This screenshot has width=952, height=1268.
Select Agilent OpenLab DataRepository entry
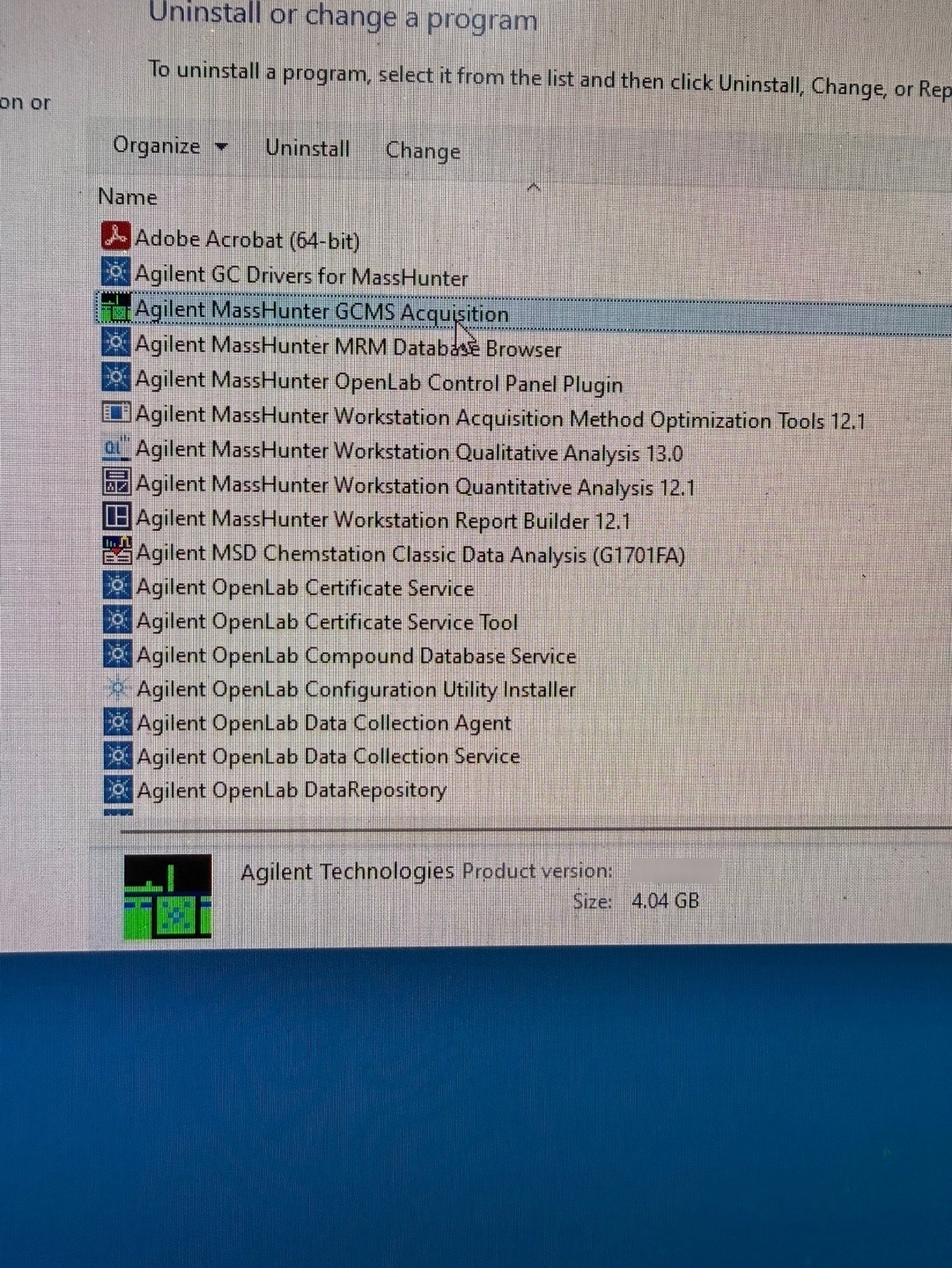click(x=292, y=790)
